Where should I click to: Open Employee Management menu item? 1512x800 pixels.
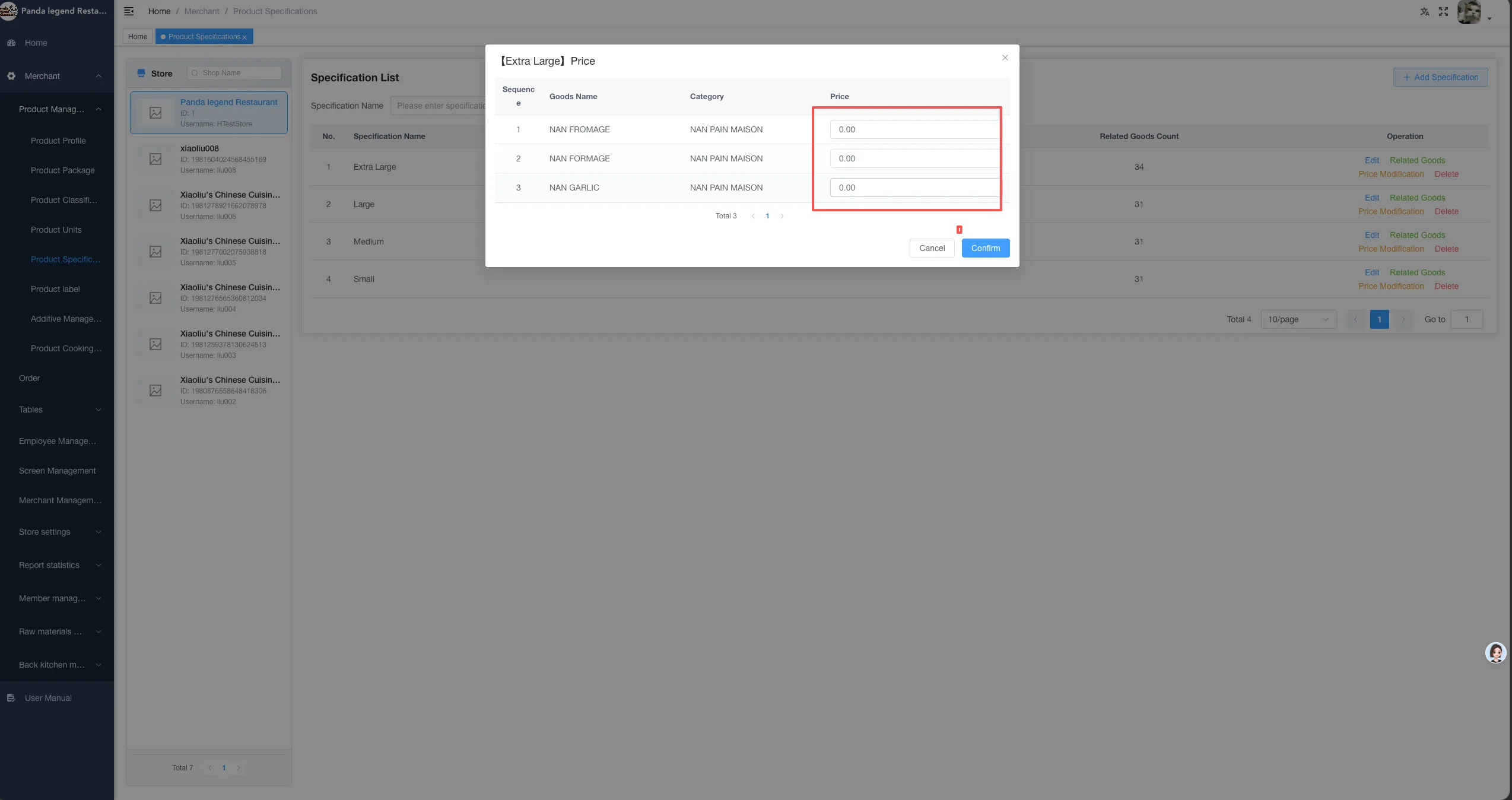pyautogui.click(x=58, y=441)
